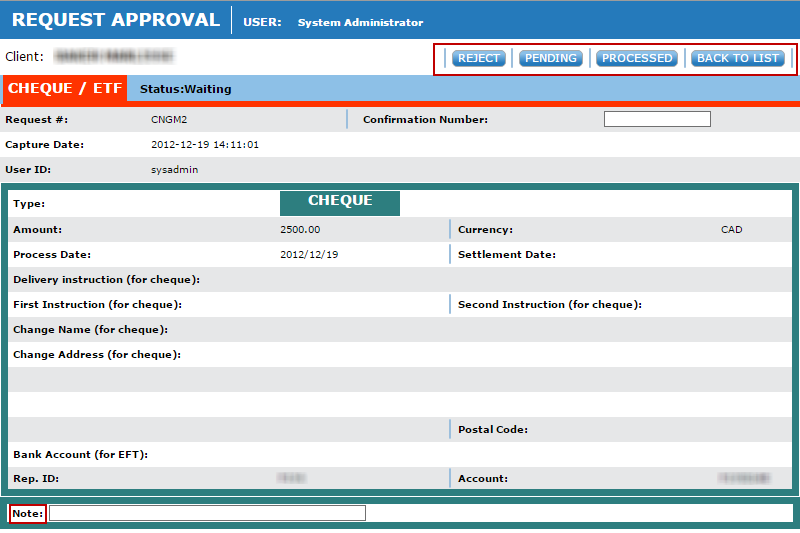Click the REQUEST APPROVAL page title
Viewport: 800px width, 533px height.
coord(116,20)
